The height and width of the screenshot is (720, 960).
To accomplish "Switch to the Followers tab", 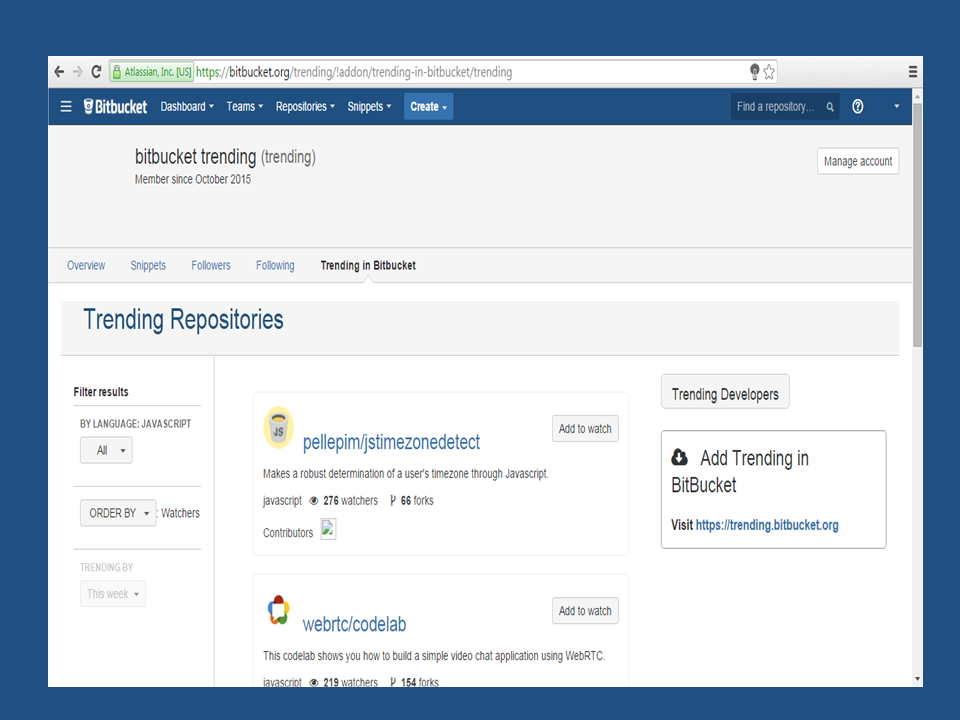I will point(211,265).
